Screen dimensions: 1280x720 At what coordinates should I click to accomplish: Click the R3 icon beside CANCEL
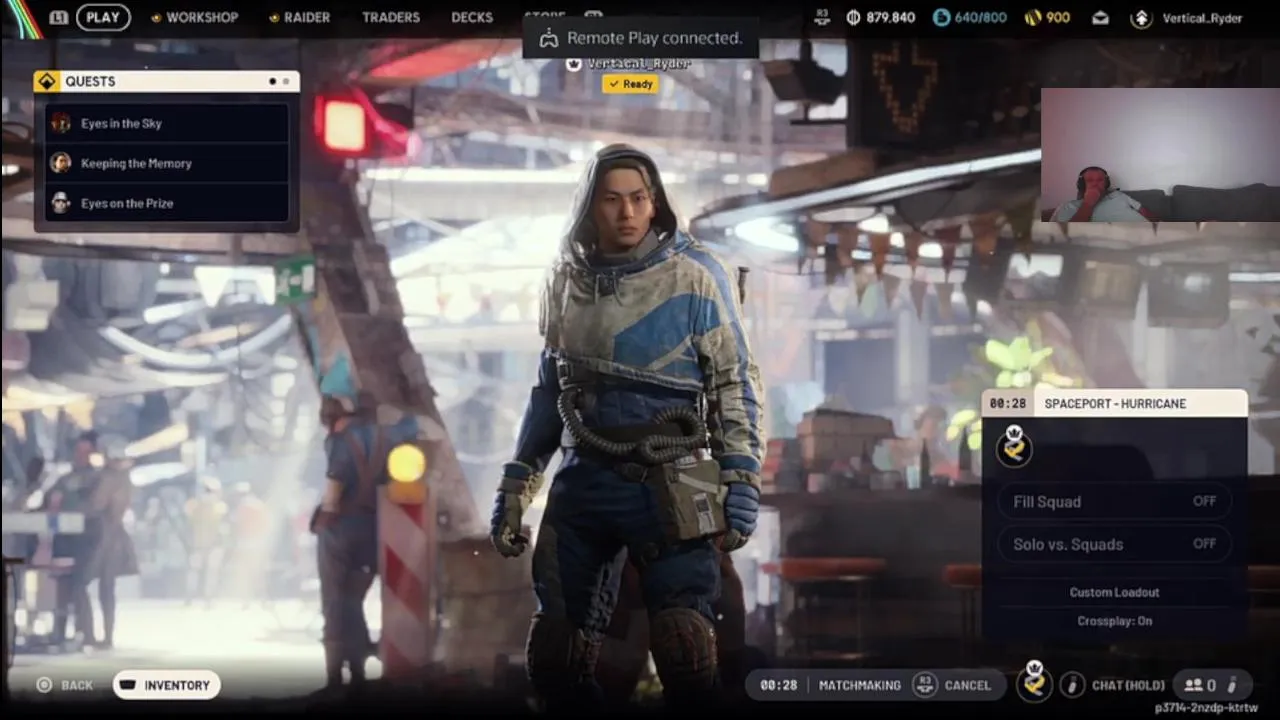tap(925, 685)
